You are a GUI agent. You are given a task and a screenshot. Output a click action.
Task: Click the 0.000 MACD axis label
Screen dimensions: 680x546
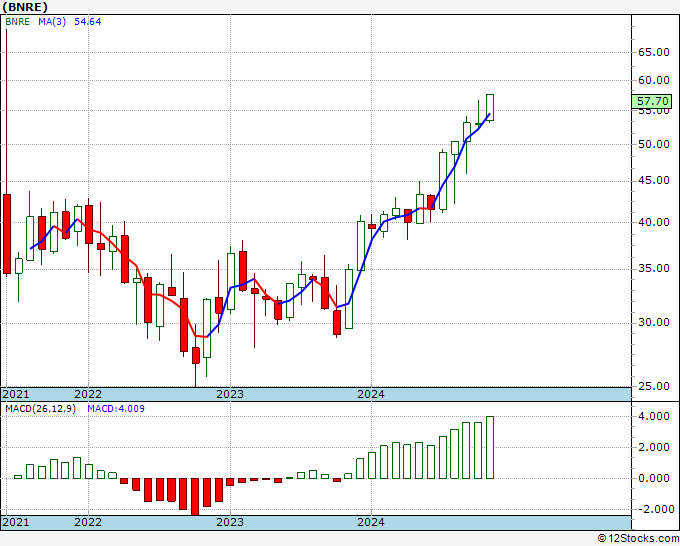coord(654,478)
